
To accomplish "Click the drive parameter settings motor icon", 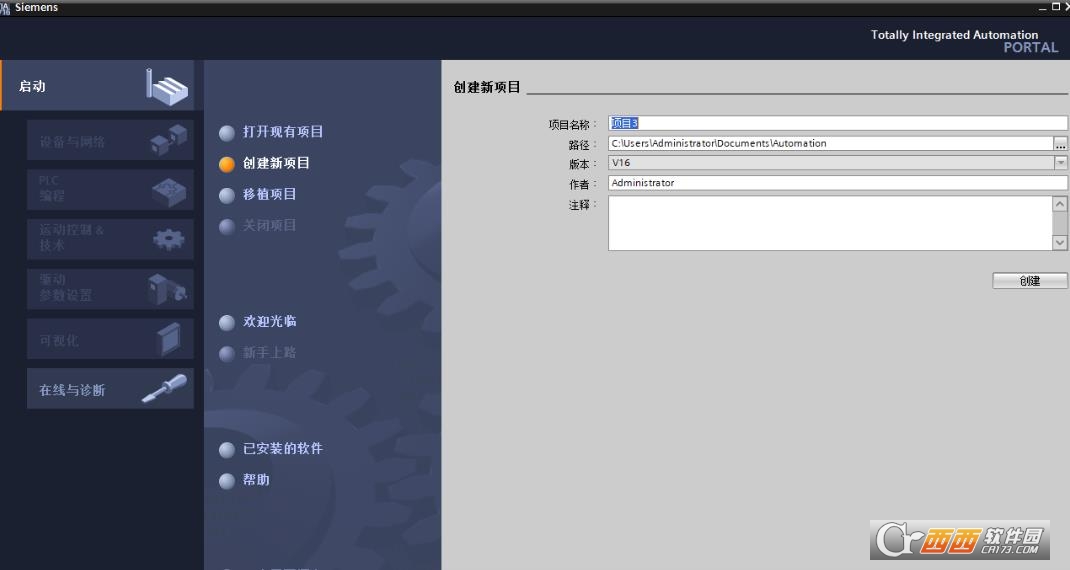I will pos(167,289).
